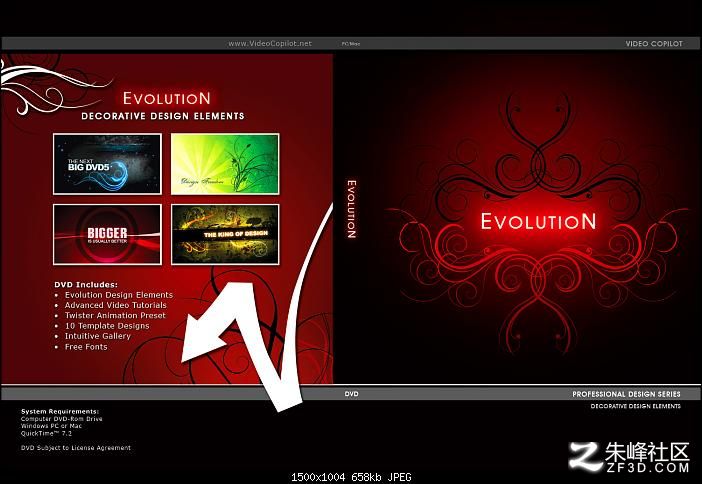Click the 'System Requirements:' heading
Screen dimensions: 702x484
pos(60,411)
